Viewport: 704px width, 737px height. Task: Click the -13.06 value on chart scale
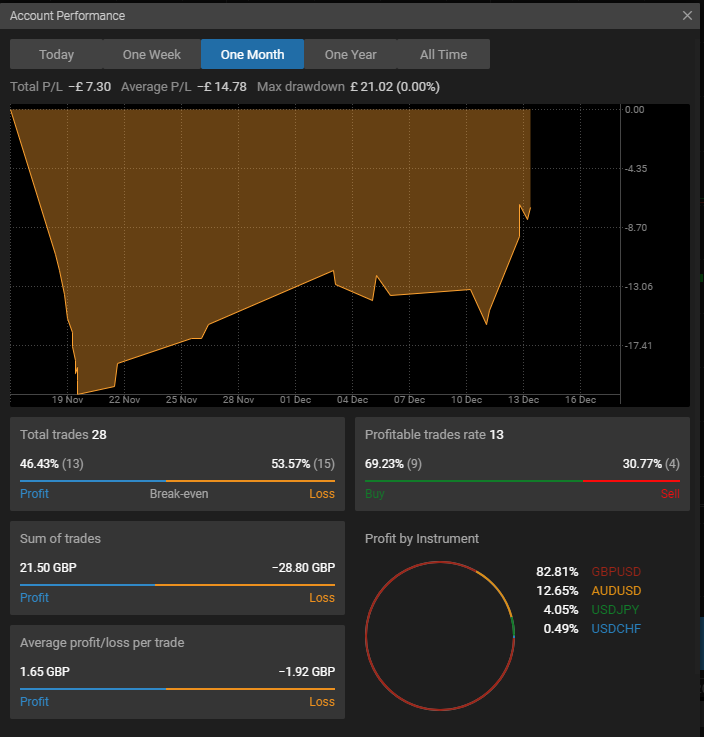click(638, 287)
